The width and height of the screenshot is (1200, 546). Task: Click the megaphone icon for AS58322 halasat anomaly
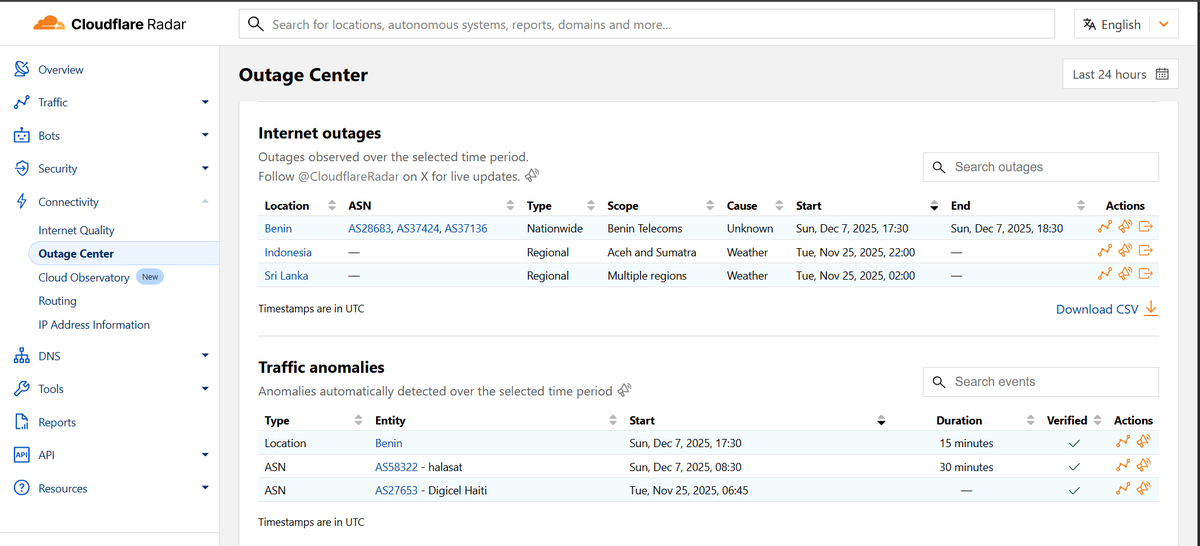click(1144, 466)
